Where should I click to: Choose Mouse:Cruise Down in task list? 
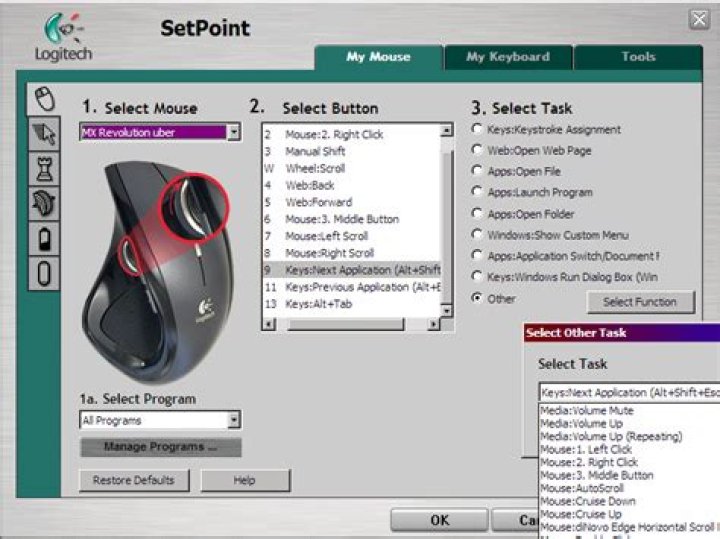click(x=630, y=501)
